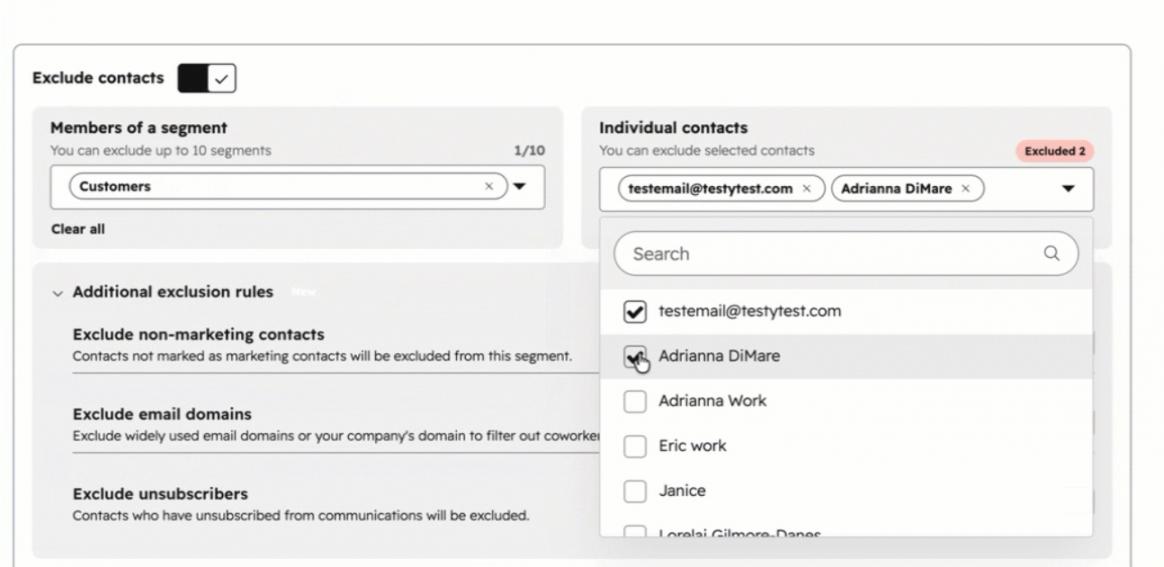Click the Members of a segment title
1164x567 pixels.
click(x=139, y=128)
